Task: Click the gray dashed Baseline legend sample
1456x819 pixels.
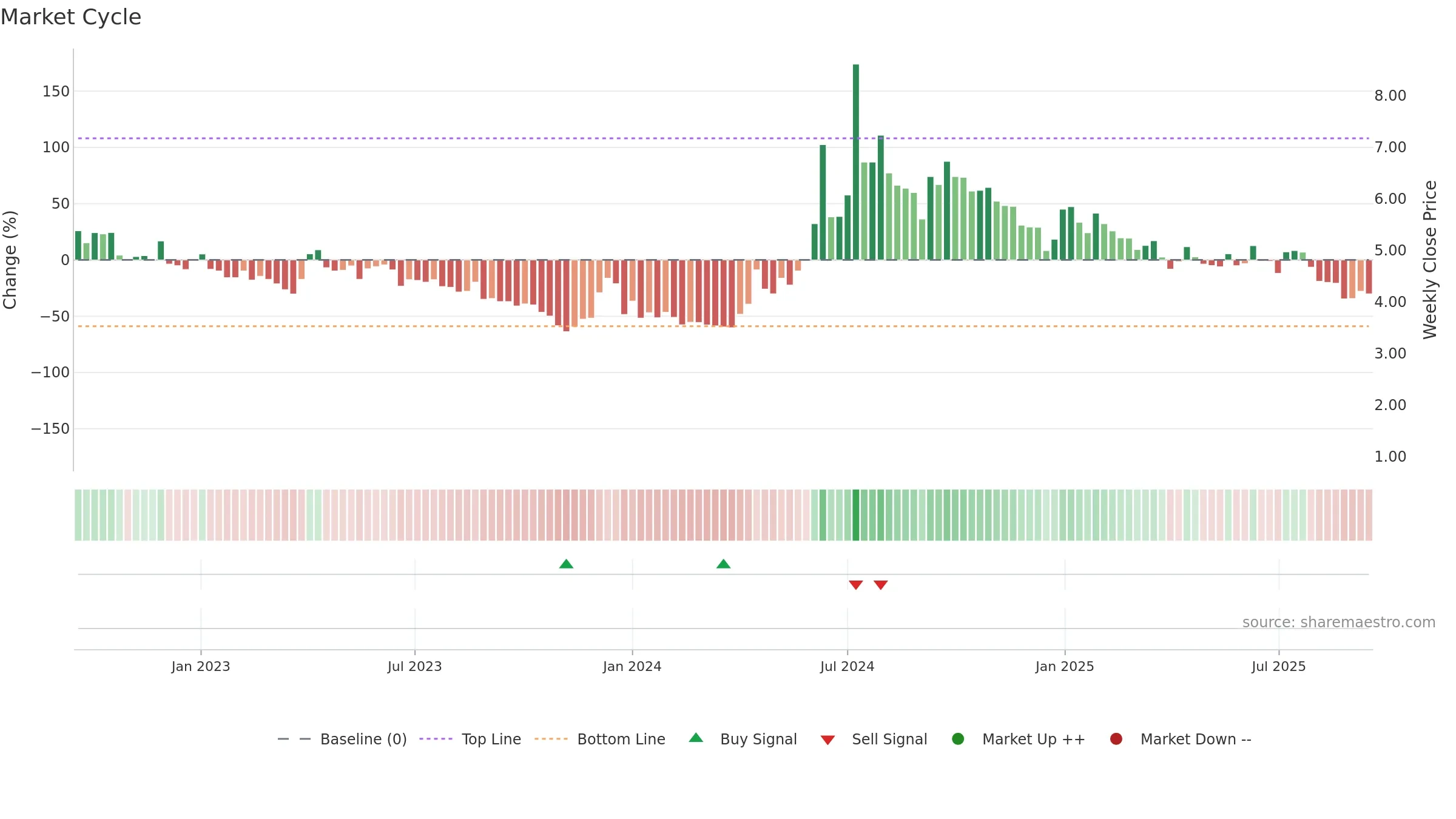Action: (294, 739)
